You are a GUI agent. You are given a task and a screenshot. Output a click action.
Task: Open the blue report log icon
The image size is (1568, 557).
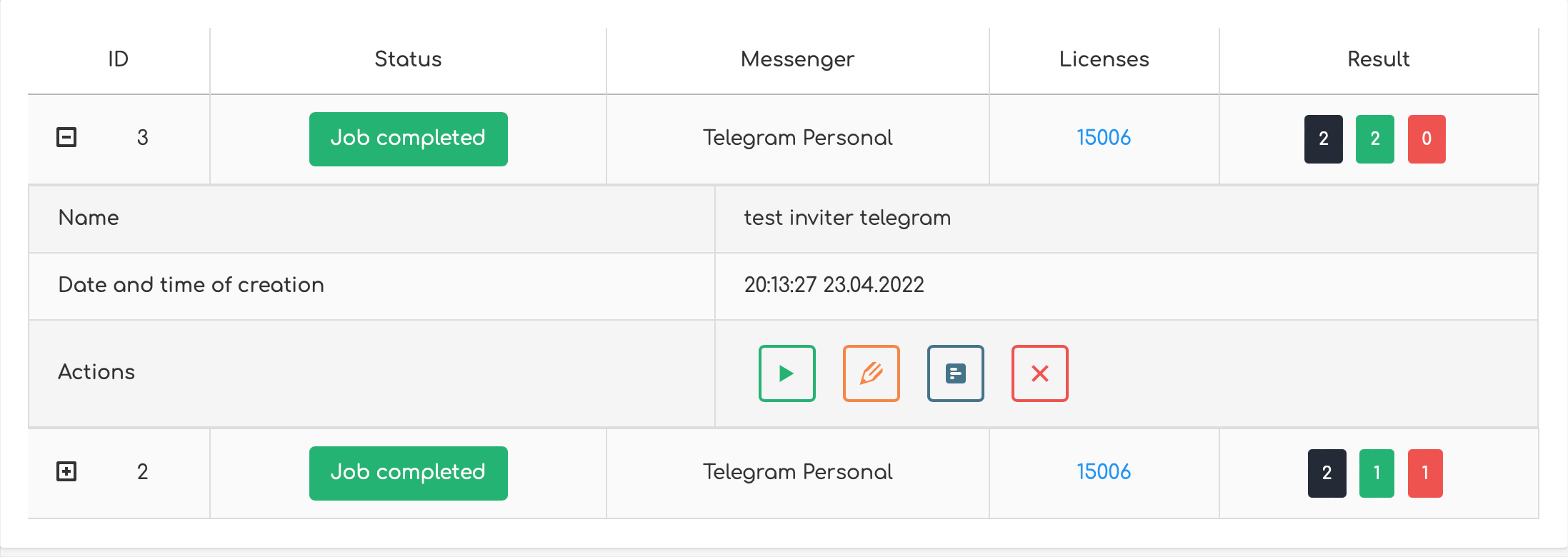[x=955, y=373]
